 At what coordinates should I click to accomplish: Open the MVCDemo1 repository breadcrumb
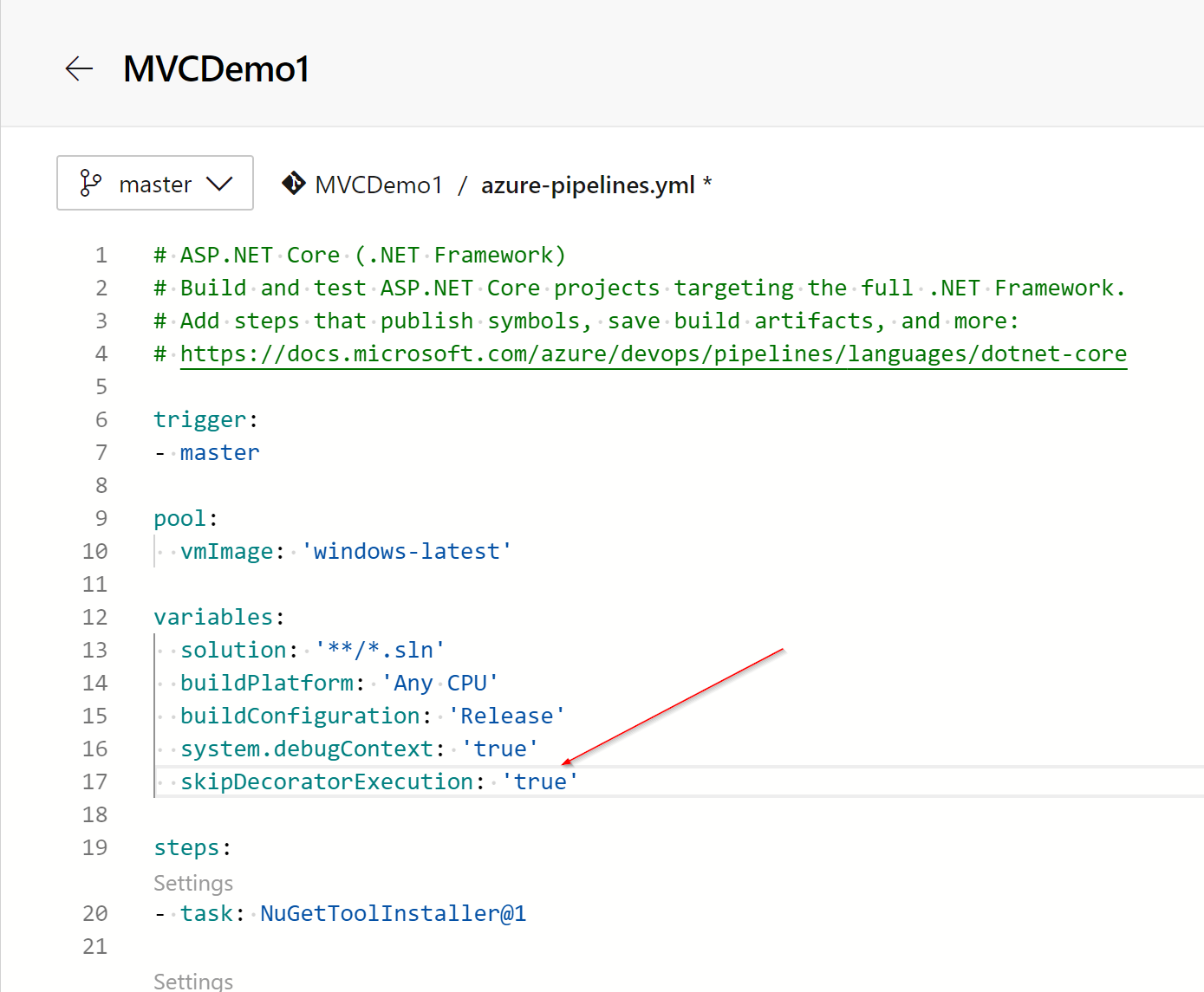[x=379, y=185]
